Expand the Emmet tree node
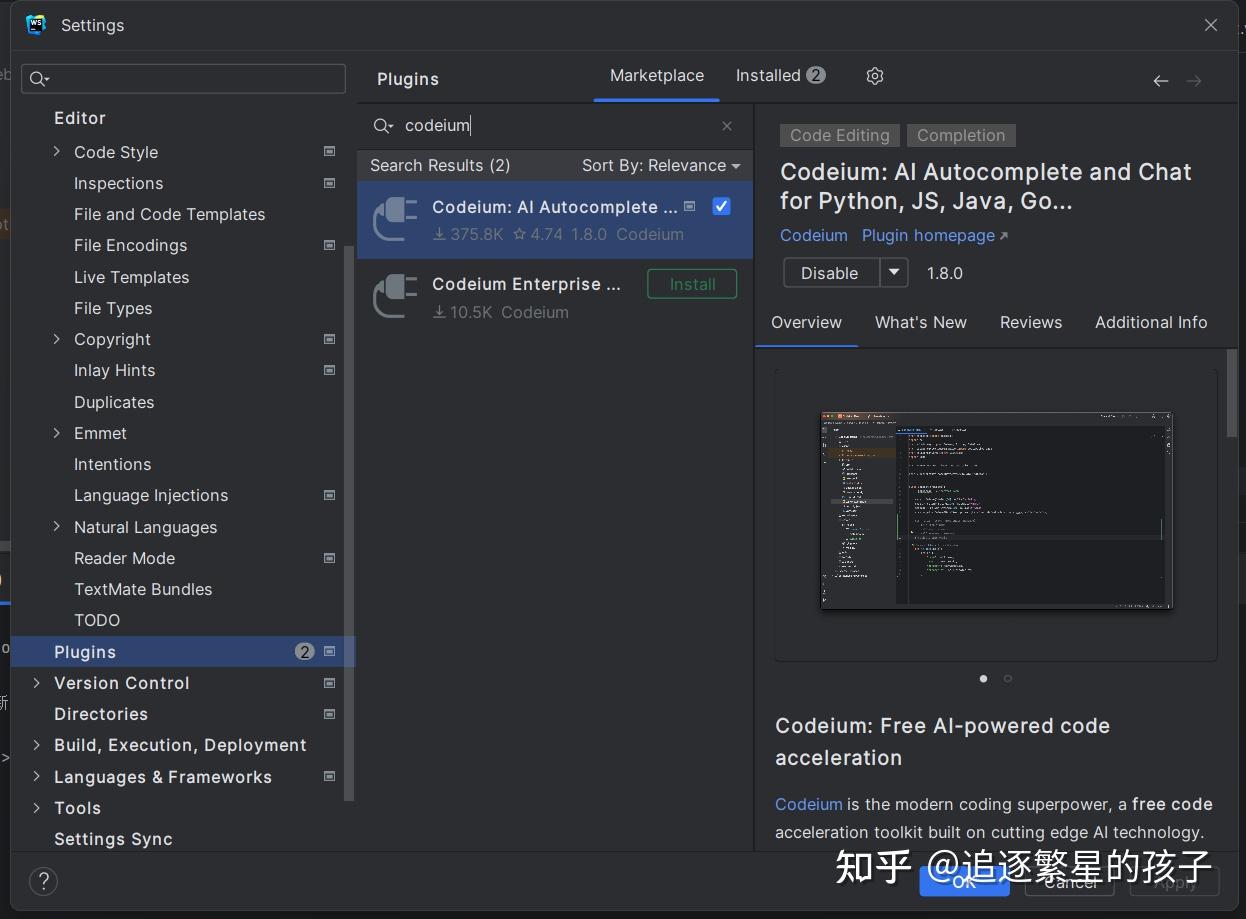 coord(57,433)
